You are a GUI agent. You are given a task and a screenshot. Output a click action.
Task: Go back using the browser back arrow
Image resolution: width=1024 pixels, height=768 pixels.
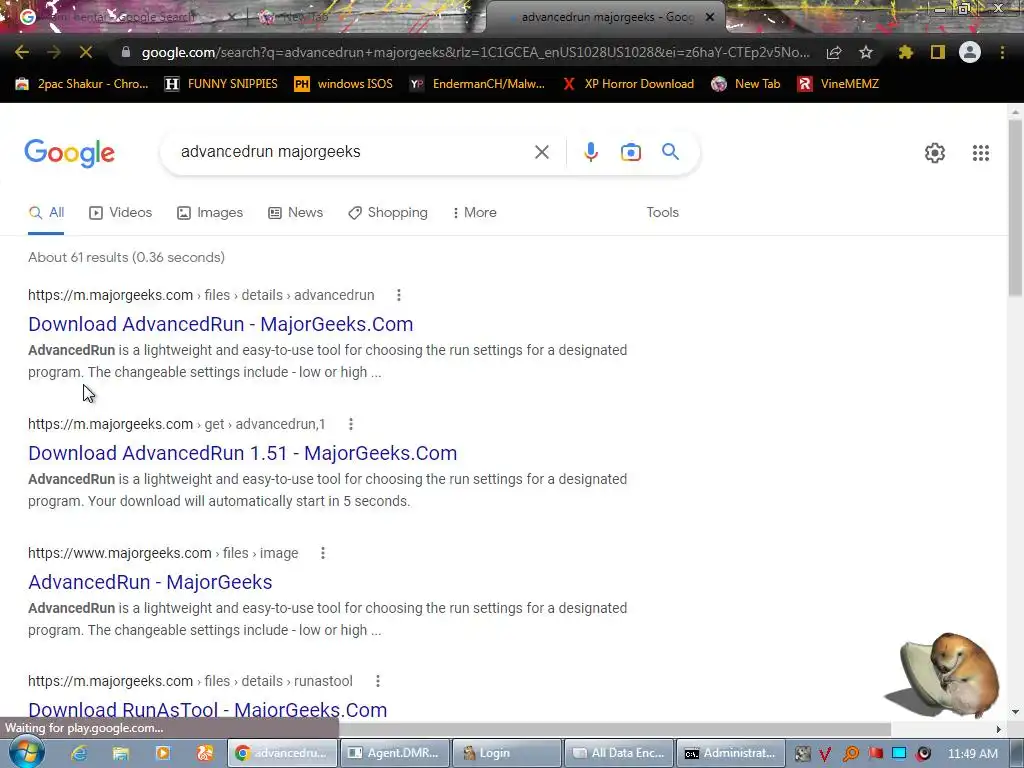(x=22, y=52)
